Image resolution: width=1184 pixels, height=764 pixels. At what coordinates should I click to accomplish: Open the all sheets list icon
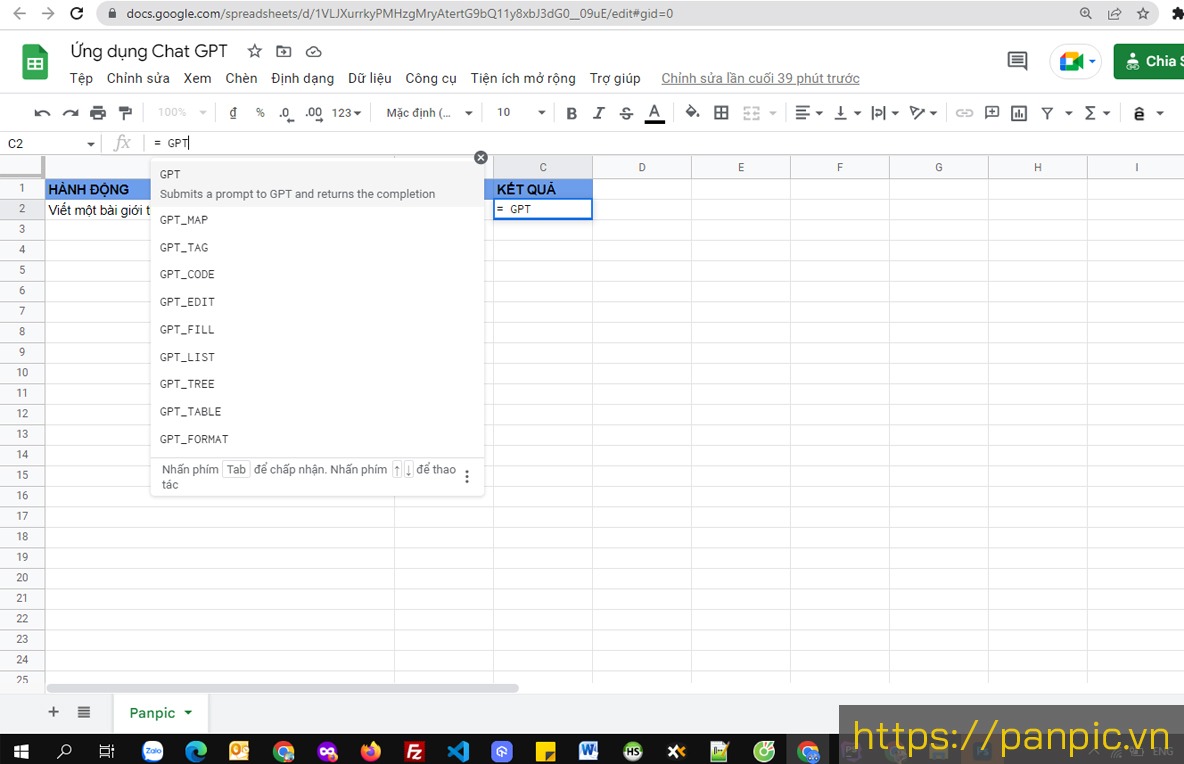(84, 712)
